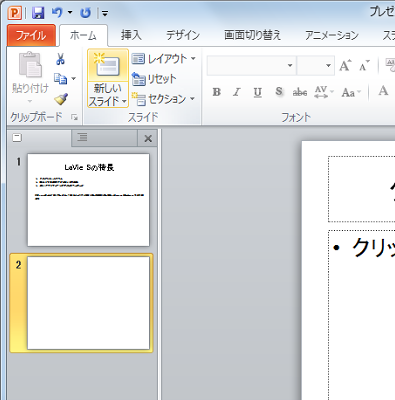Click the bulleted content placeholder text
Screen dimensions: 395x400
(373, 248)
